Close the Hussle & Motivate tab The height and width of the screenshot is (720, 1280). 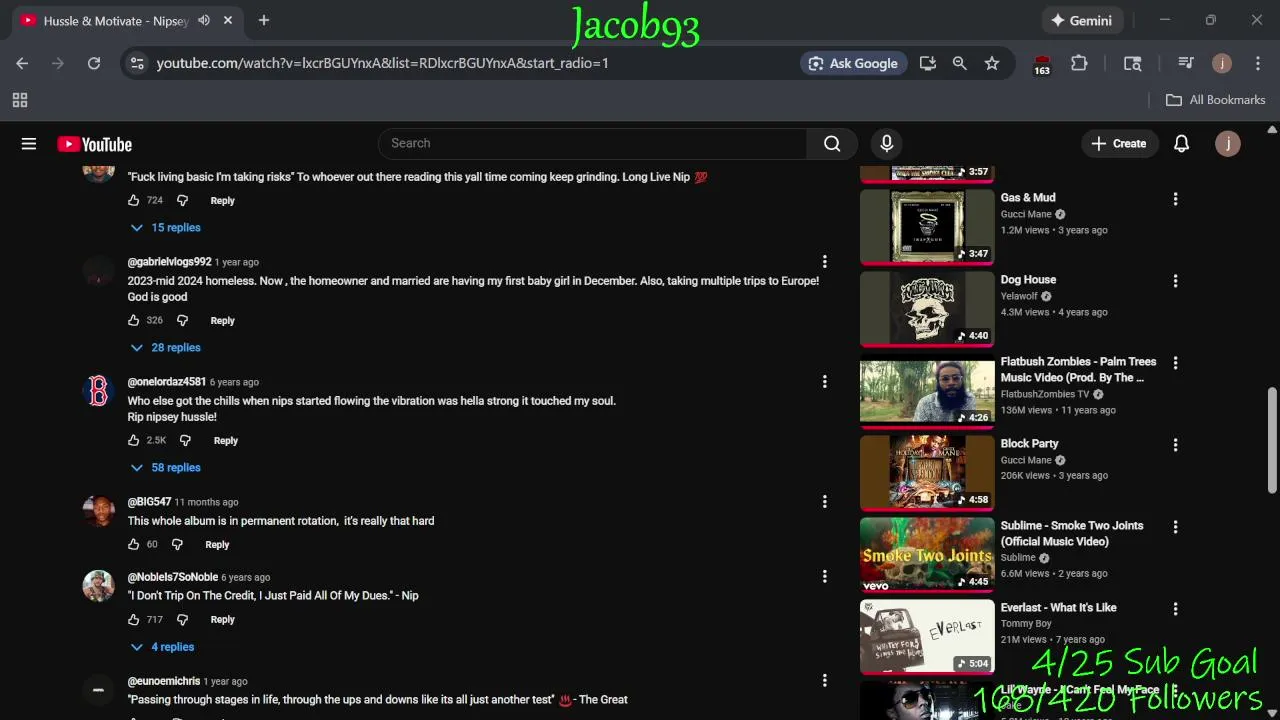[x=228, y=20]
